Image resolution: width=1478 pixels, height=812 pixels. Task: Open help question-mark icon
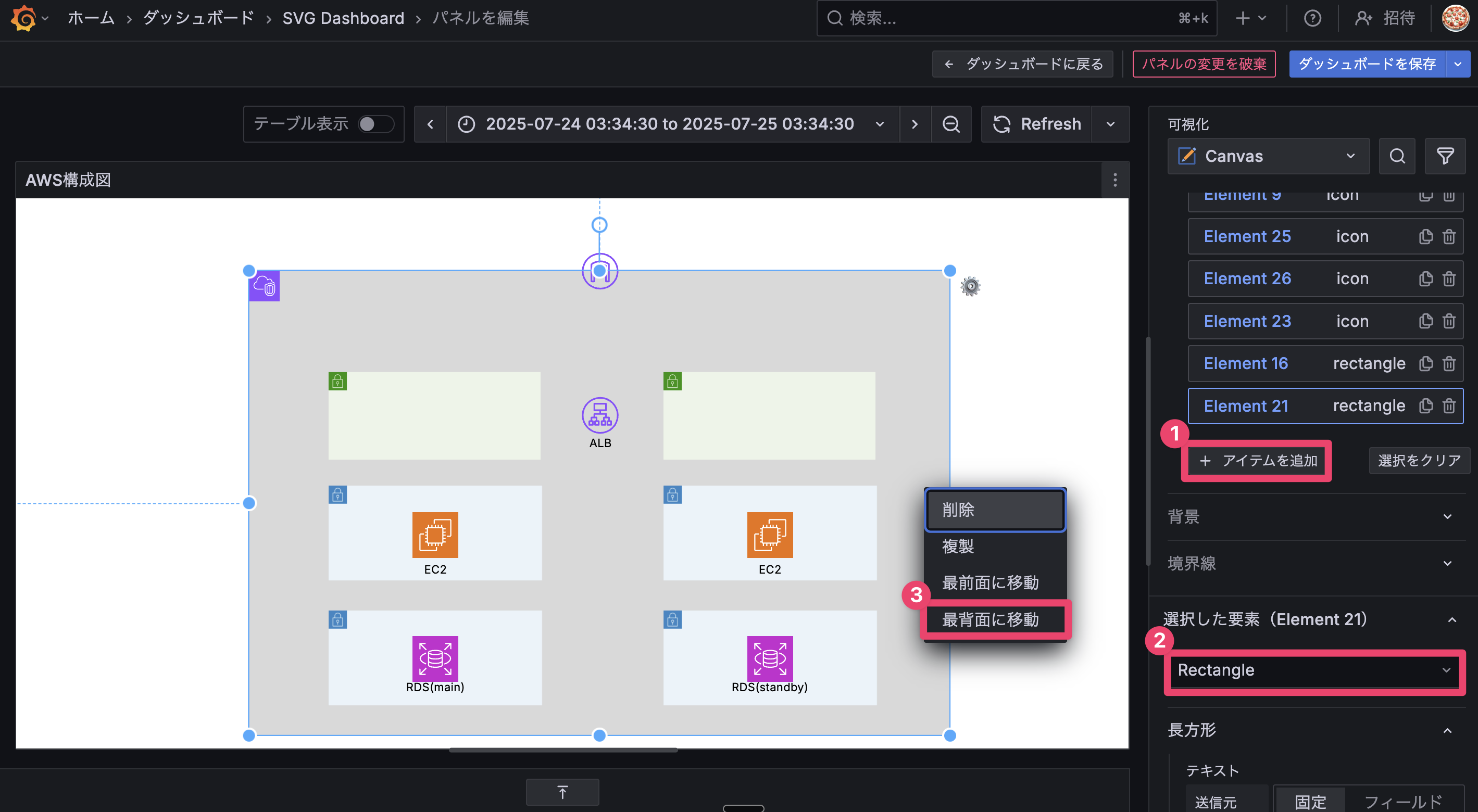[1312, 18]
